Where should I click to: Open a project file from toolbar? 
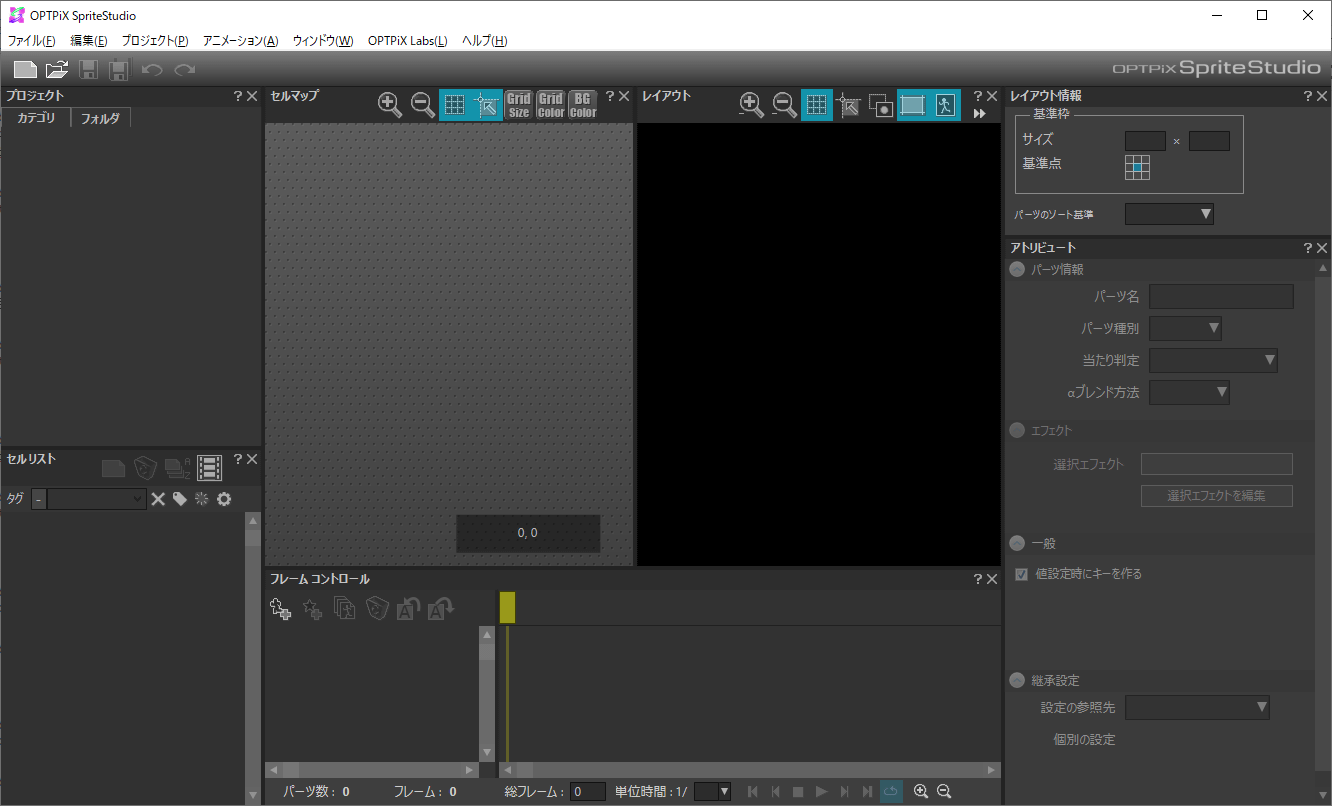coord(57,70)
